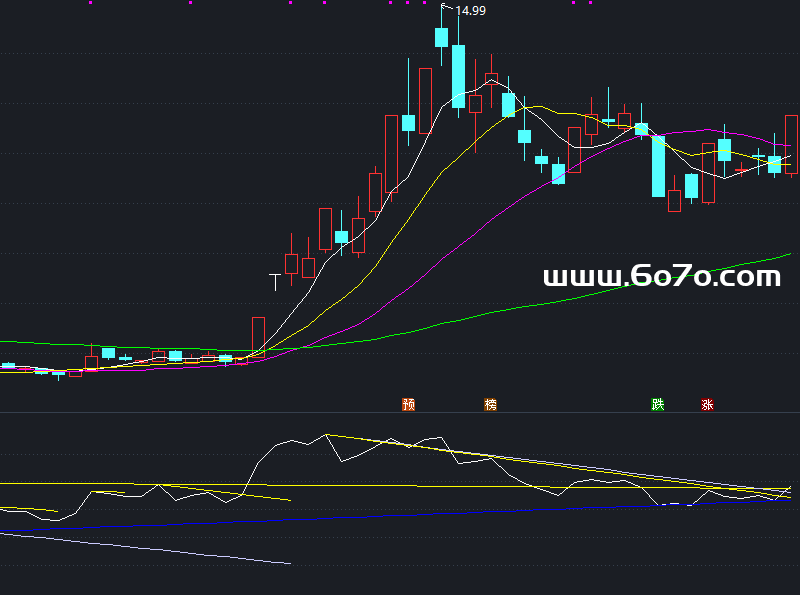Click the lavender downward line in lower-left indicator
800x595 pixels.
[150, 548]
